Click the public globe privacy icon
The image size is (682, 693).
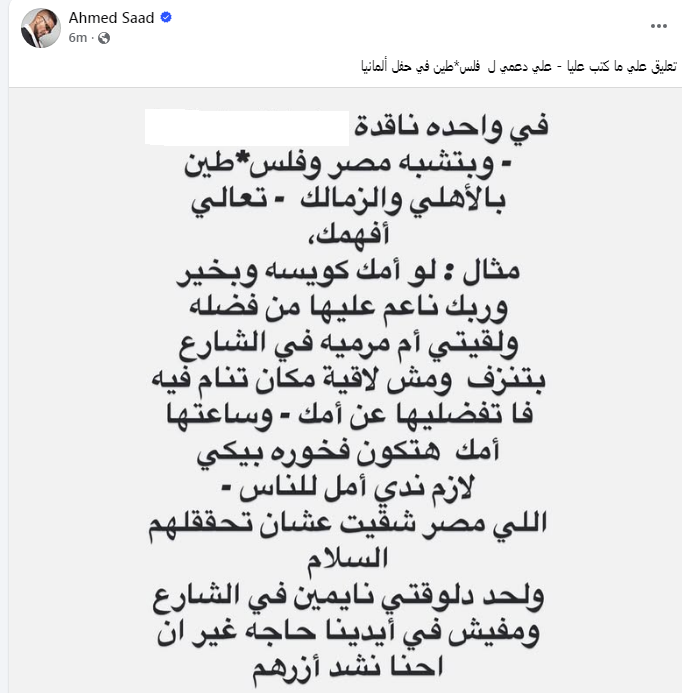103,38
